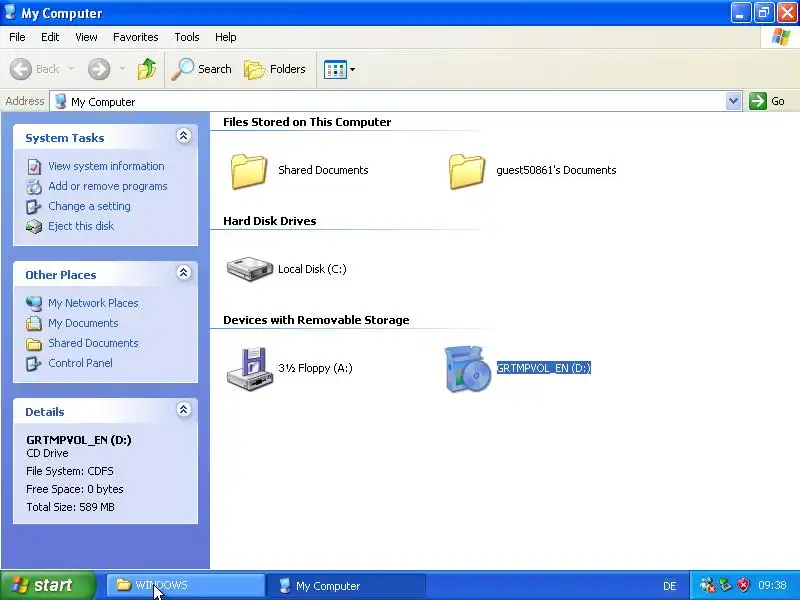
Task: Open the Tools menu
Action: coord(187,37)
